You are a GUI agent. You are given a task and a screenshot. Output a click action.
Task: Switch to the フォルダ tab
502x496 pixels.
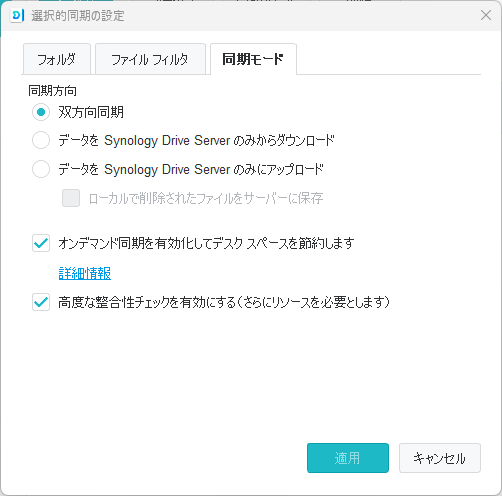(x=56, y=59)
